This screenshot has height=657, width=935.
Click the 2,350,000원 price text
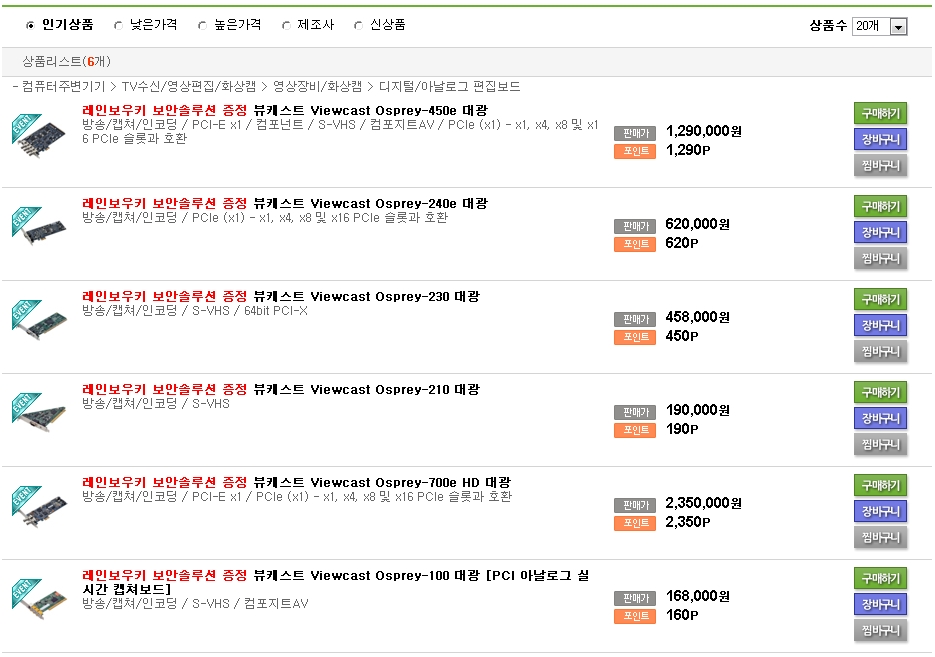704,503
